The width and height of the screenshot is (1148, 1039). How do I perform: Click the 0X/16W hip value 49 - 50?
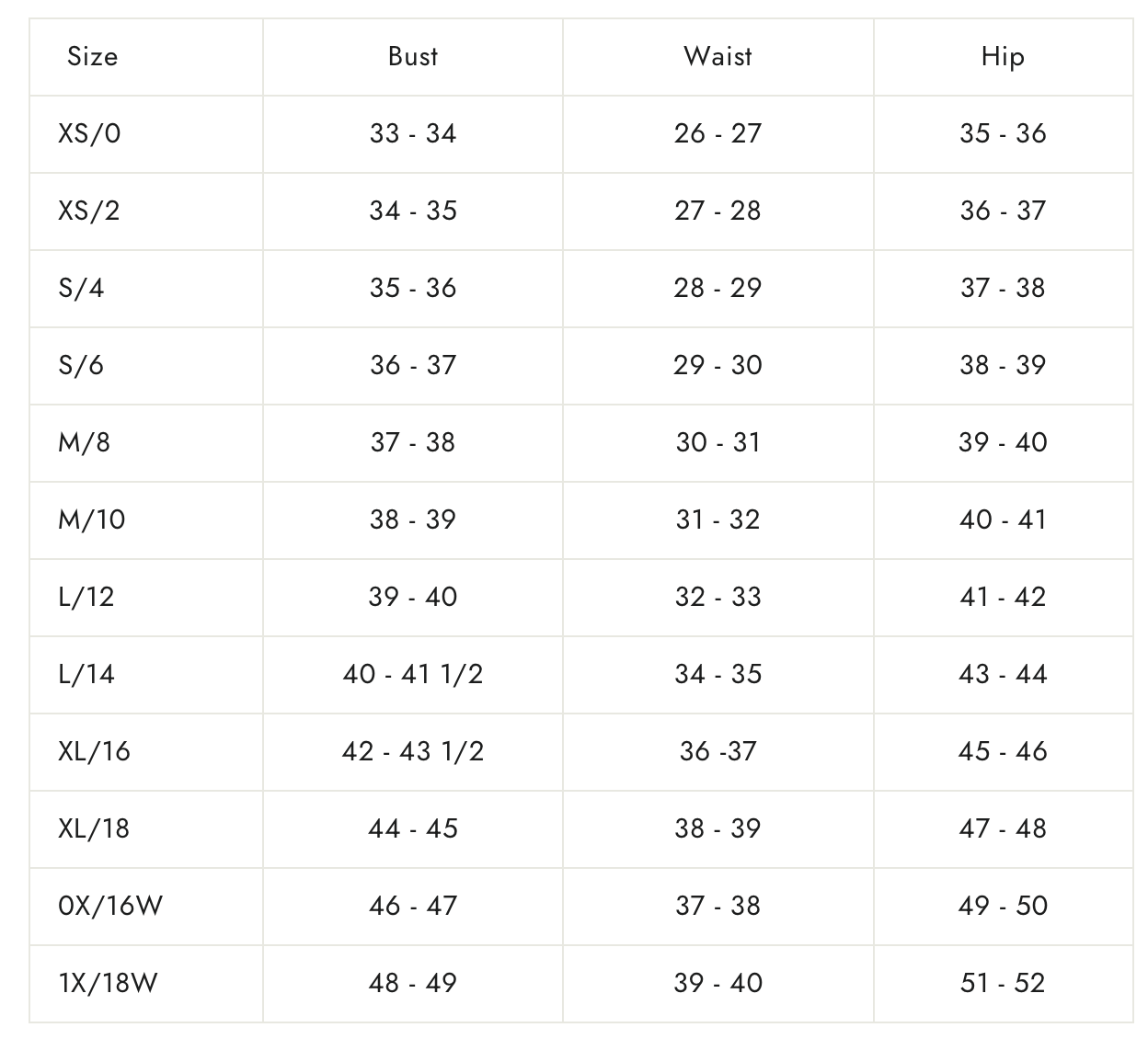[x=1003, y=907]
